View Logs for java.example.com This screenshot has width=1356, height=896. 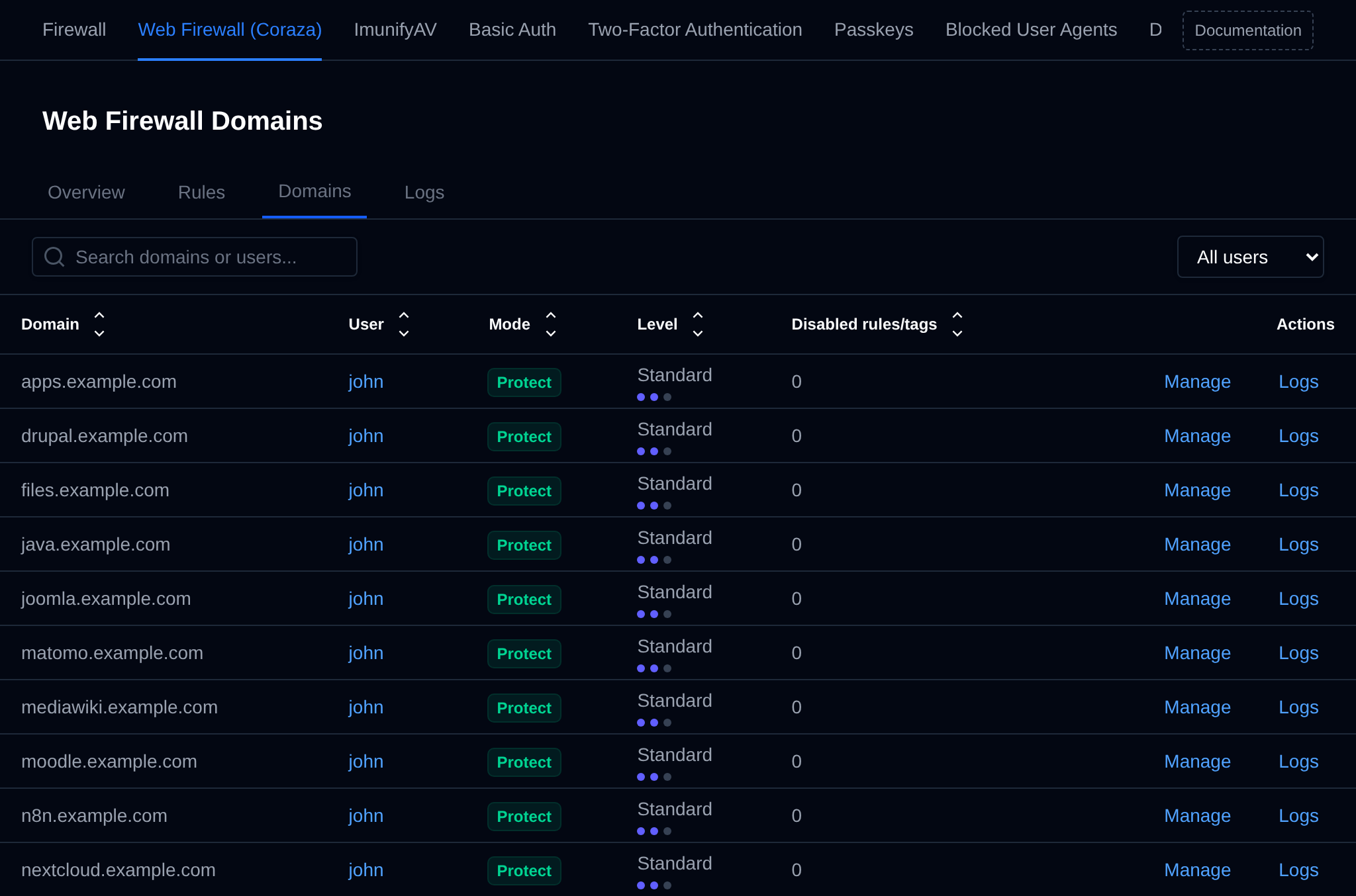(x=1298, y=545)
